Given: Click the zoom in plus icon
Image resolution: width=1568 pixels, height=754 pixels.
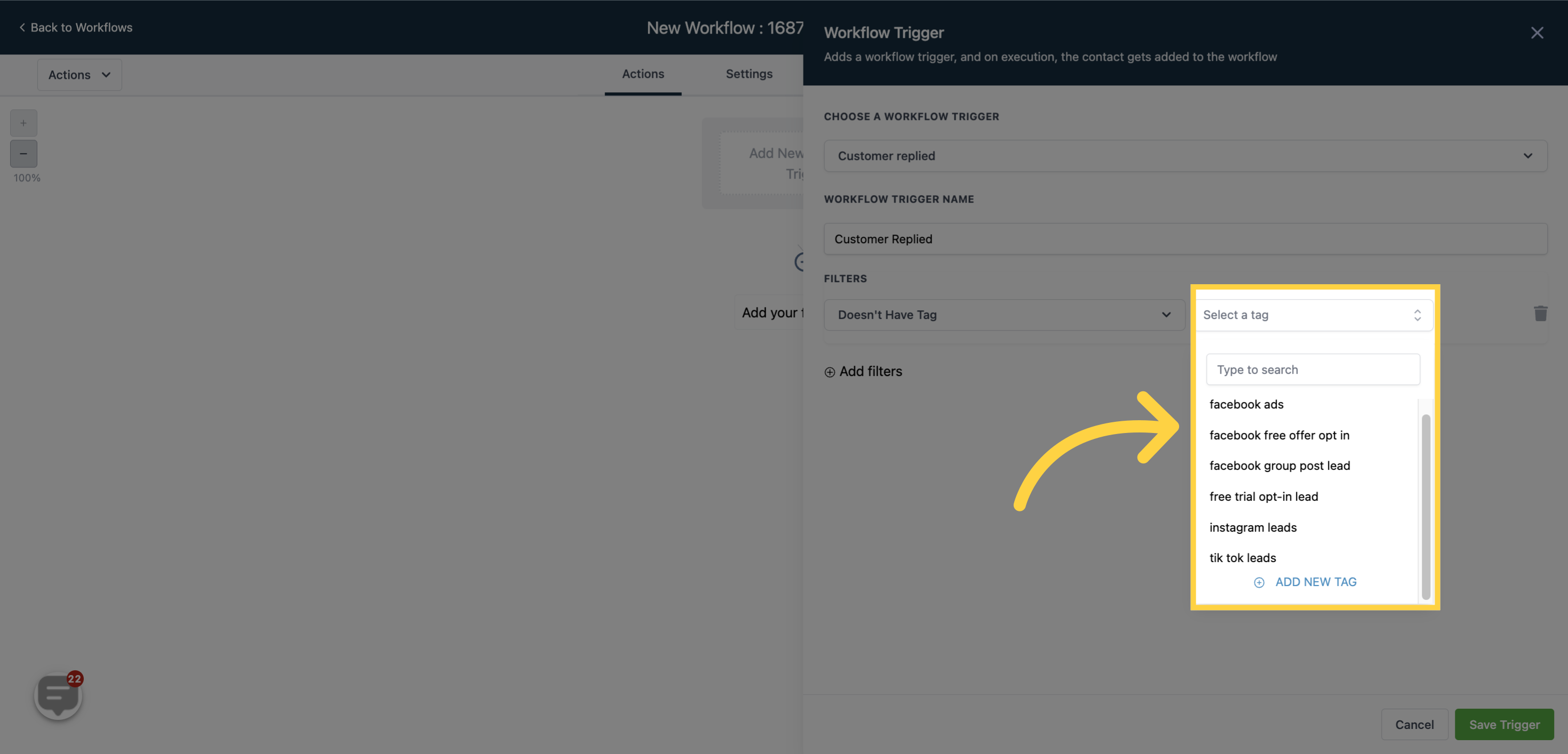Looking at the screenshot, I should pos(23,123).
